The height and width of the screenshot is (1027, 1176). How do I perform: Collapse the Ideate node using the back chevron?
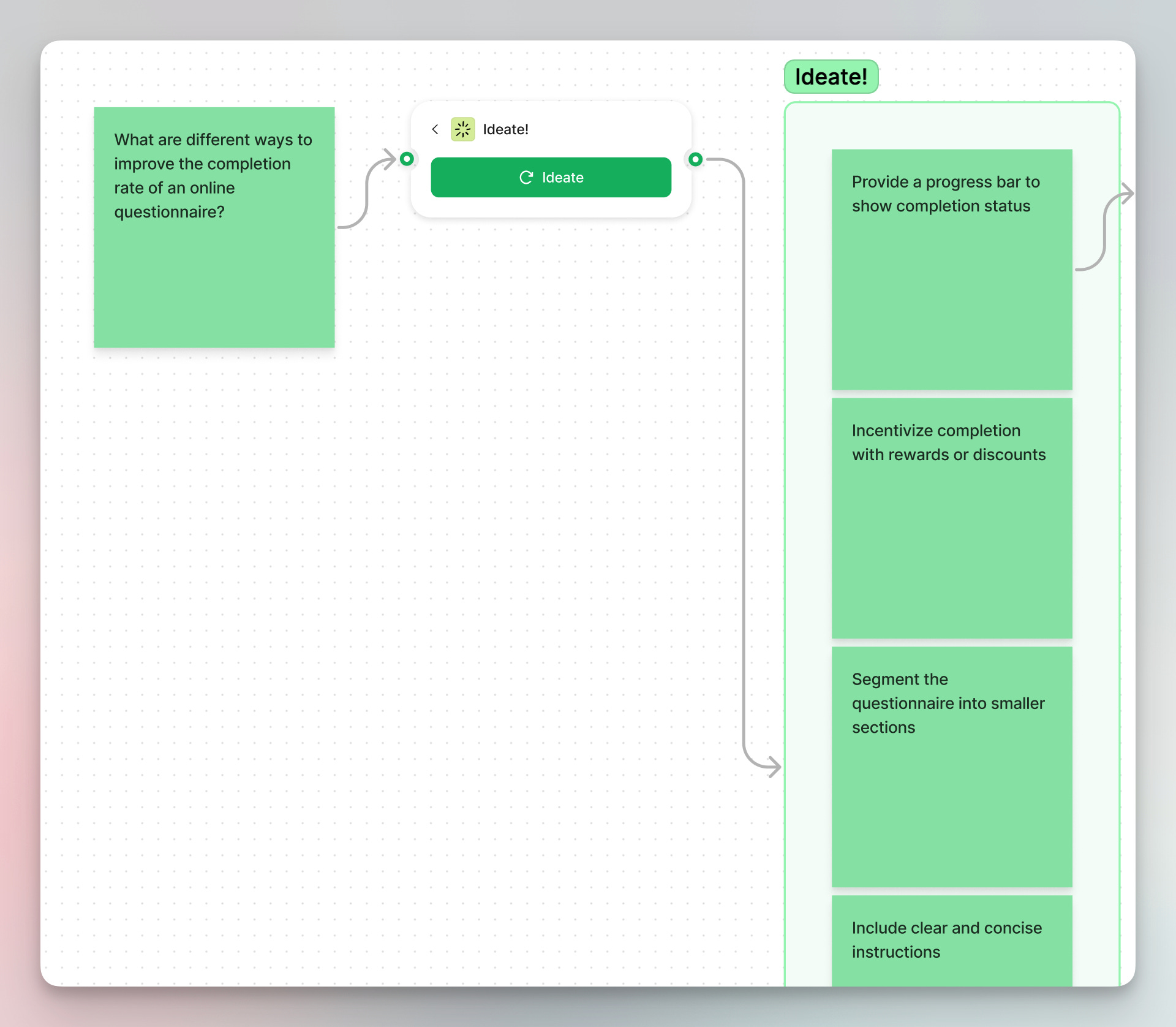[x=435, y=129]
